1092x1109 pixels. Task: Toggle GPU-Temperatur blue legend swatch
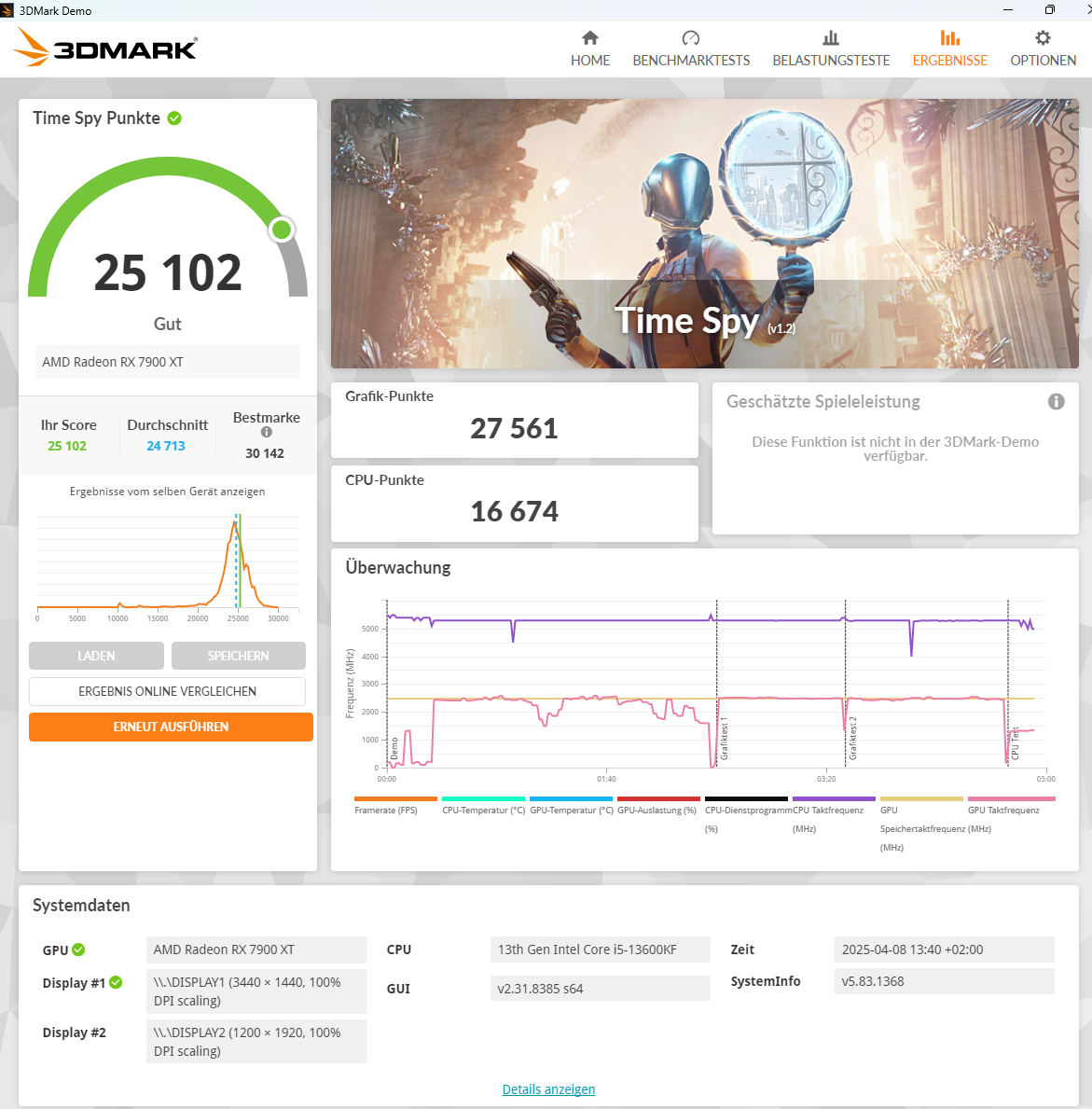[x=571, y=799]
